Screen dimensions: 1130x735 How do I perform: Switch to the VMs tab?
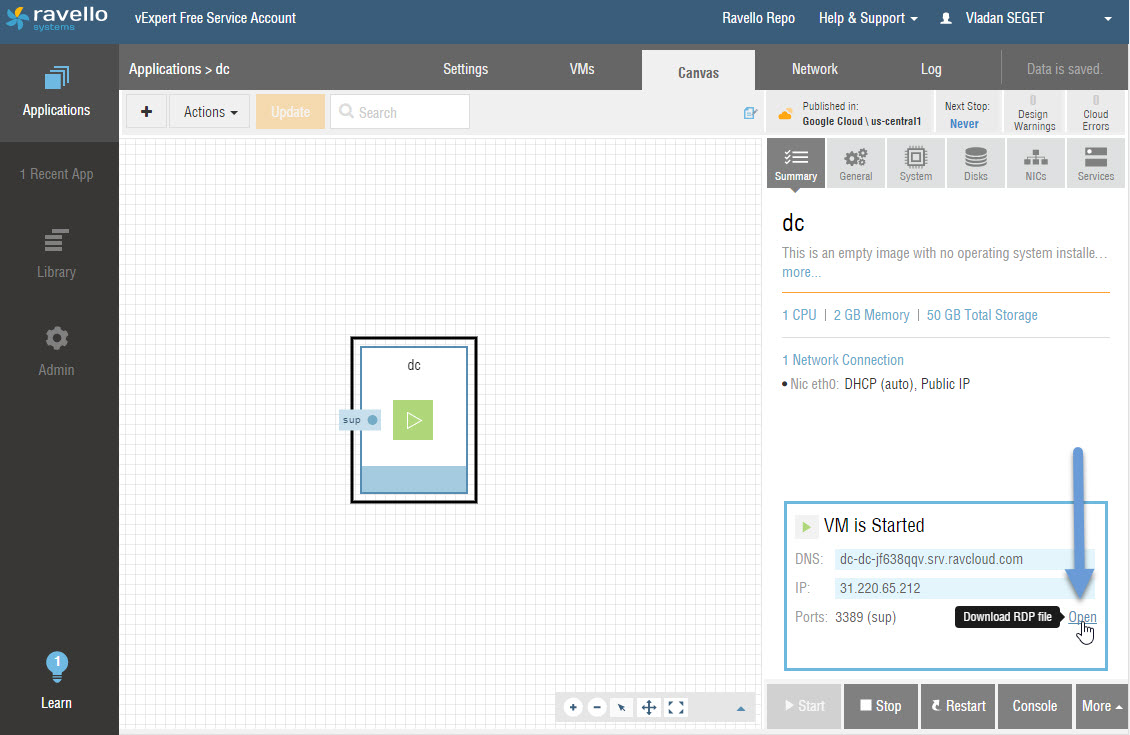[581, 69]
